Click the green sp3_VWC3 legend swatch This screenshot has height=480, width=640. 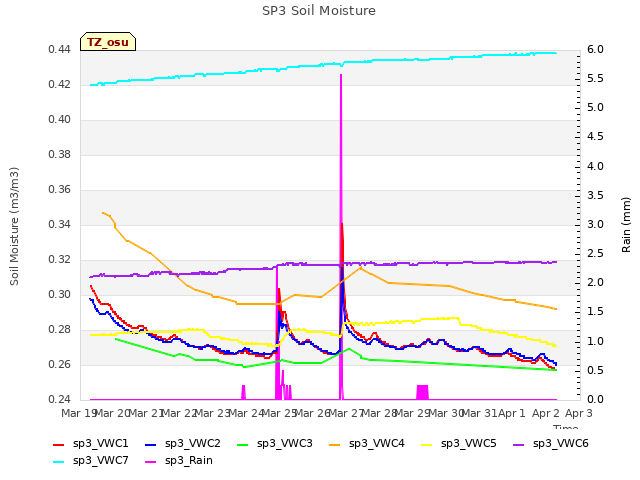click(x=242, y=444)
